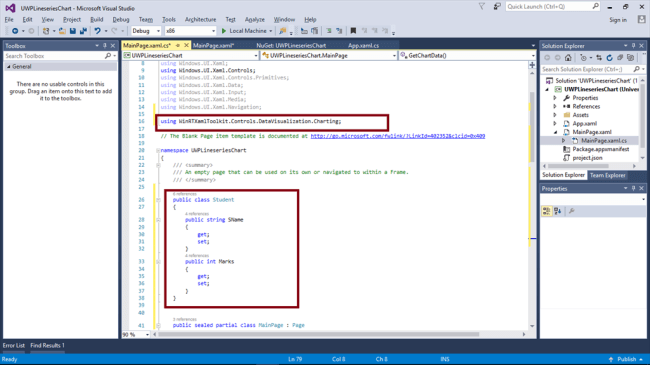Viewport: 650px width, 365px height.
Task: Click the Pending Changes Filter clock icon
Action: tap(583, 58)
